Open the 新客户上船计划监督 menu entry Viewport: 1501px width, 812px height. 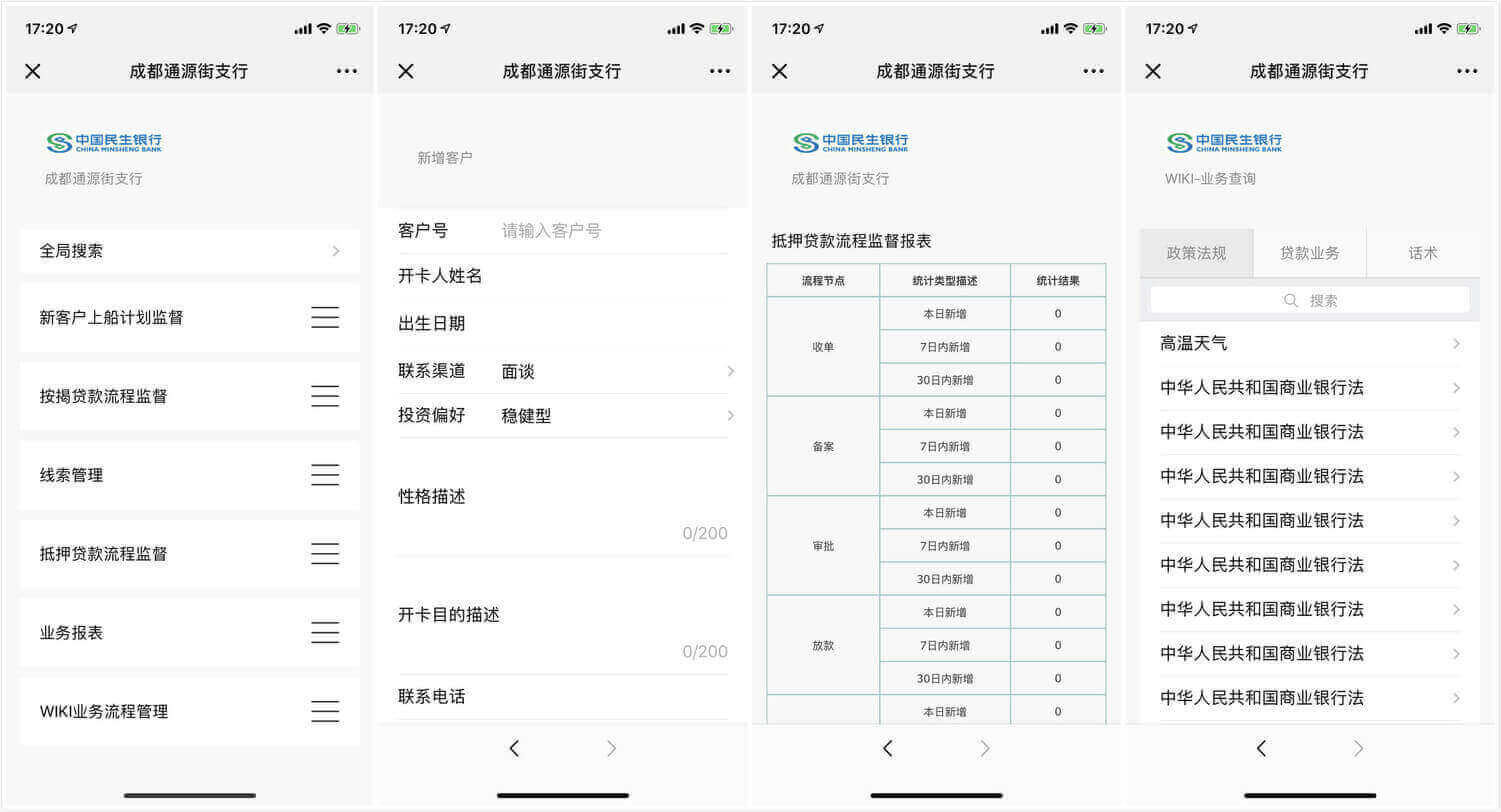pos(112,318)
